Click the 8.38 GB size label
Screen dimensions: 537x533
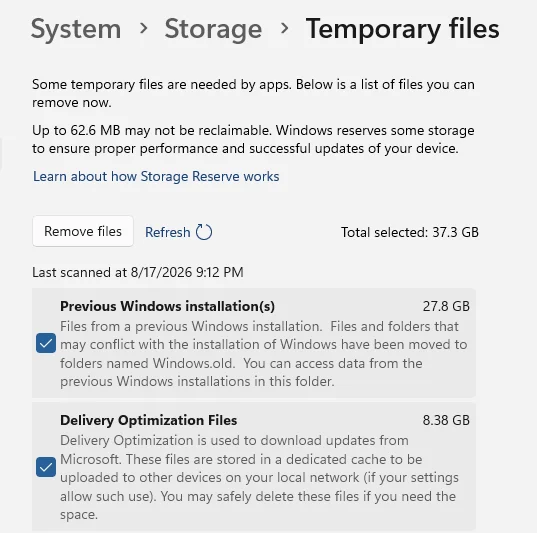pos(446,420)
